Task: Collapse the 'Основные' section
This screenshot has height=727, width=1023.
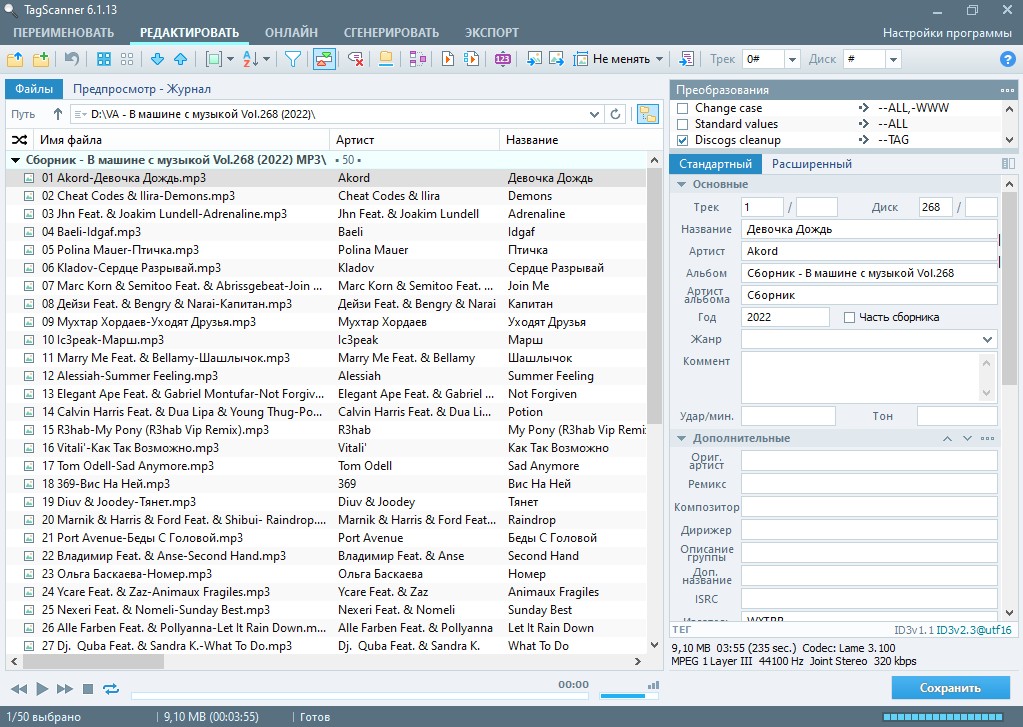Action: (682, 184)
